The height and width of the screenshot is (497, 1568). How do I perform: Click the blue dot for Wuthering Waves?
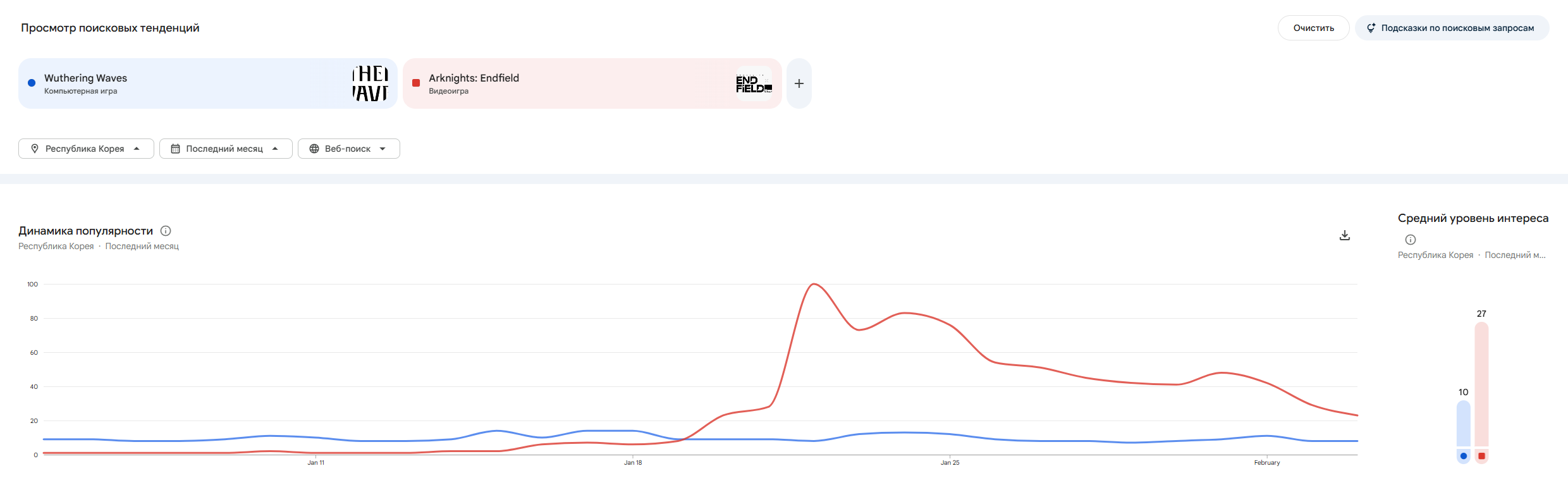pyautogui.click(x=32, y=83)
